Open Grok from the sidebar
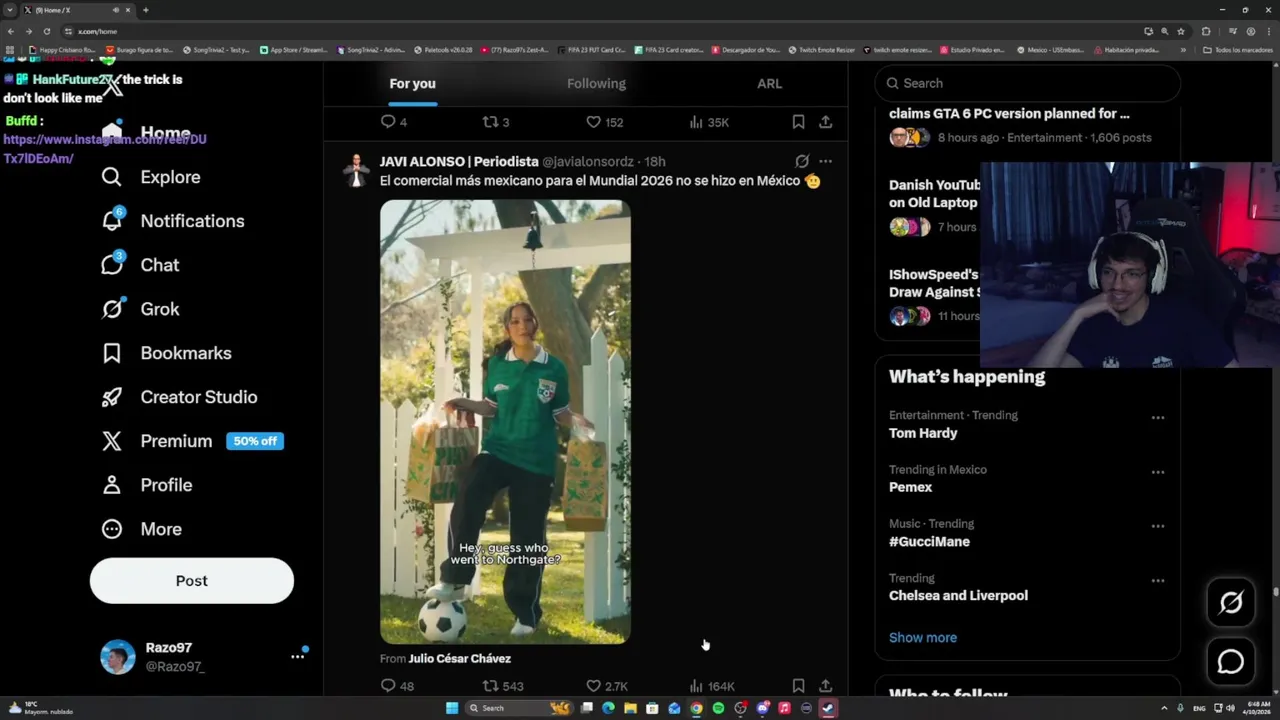The width and height of the screenshot is (1280, 720). click(x=140, y=309)
